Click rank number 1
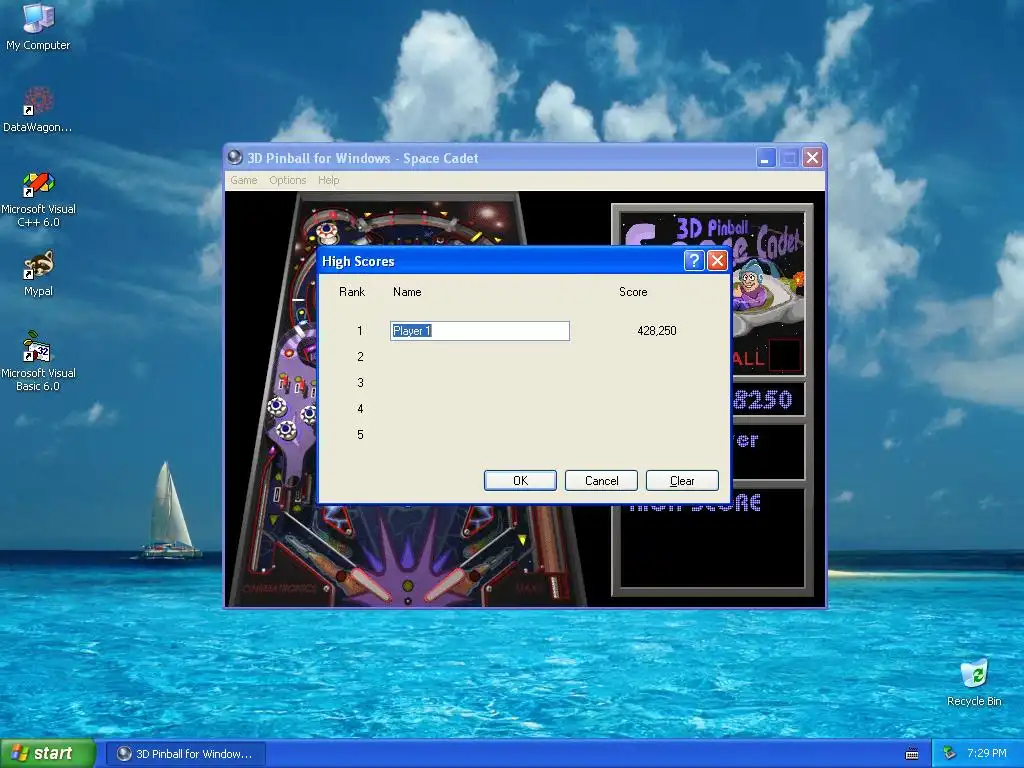The height and width of the screenshot is (768, 1024). (x=360, y=331)
